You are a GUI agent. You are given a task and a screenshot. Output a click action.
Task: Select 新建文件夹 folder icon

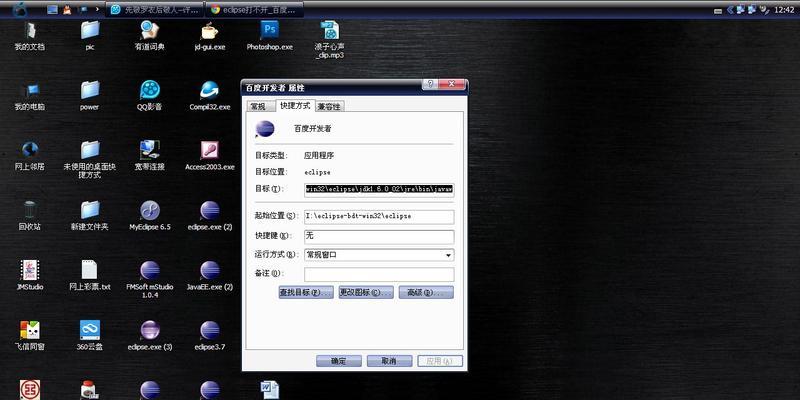coord(90,215)
